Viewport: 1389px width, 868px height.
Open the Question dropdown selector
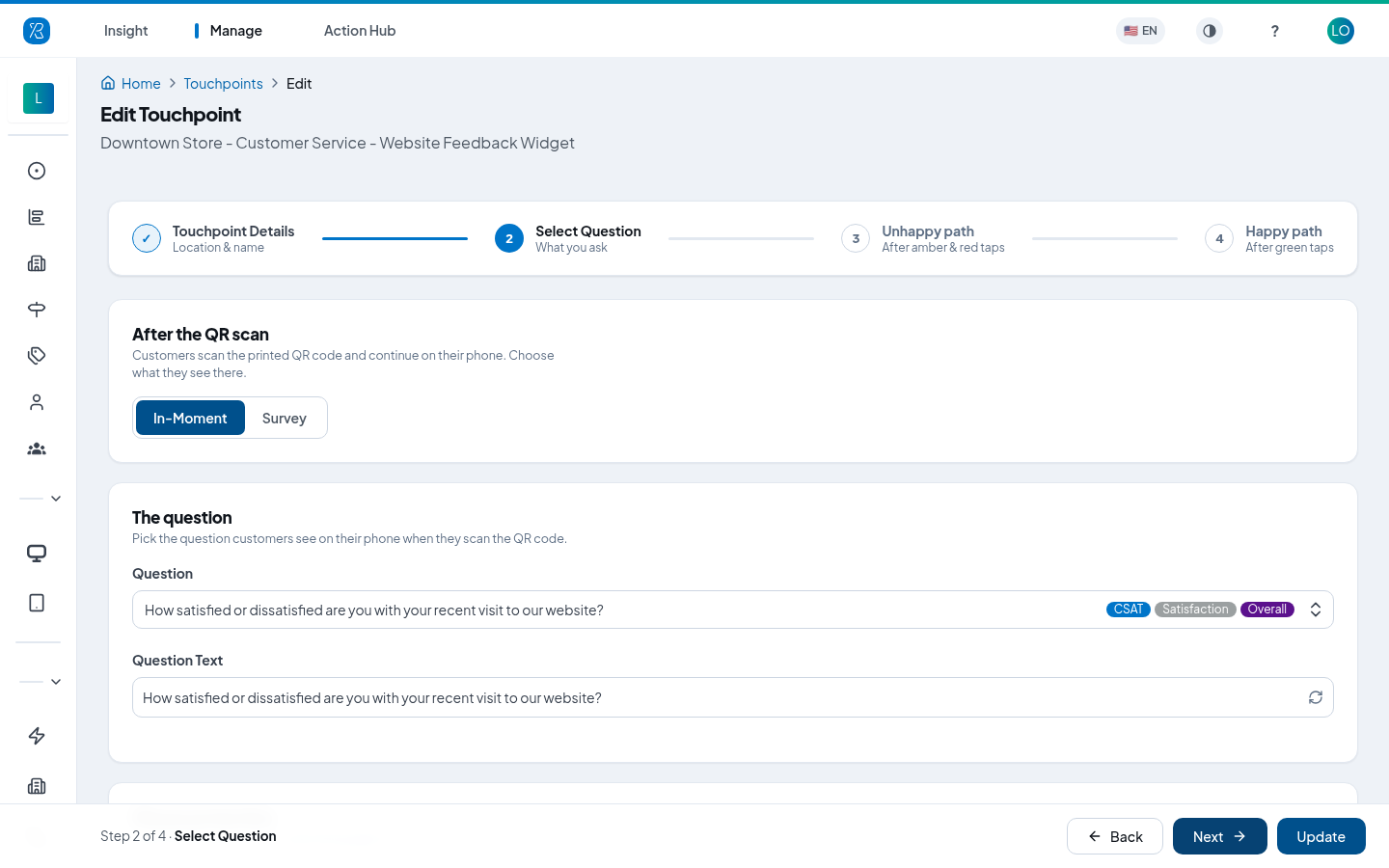[x=733, y=610]
